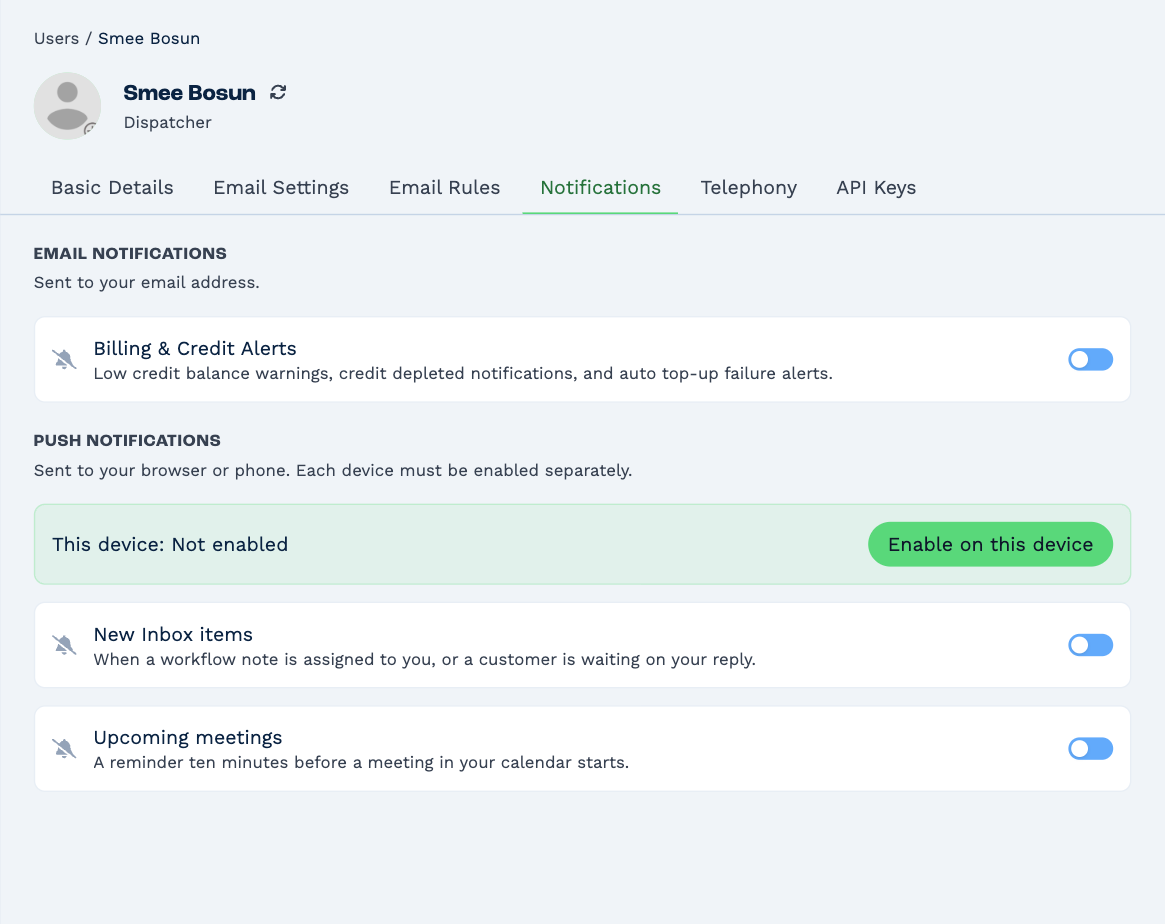Viewport: 1165px width, 924px height.
Task: Click the PUSH NOTIFICATIONS heading
Action: (x=127, y=440)
